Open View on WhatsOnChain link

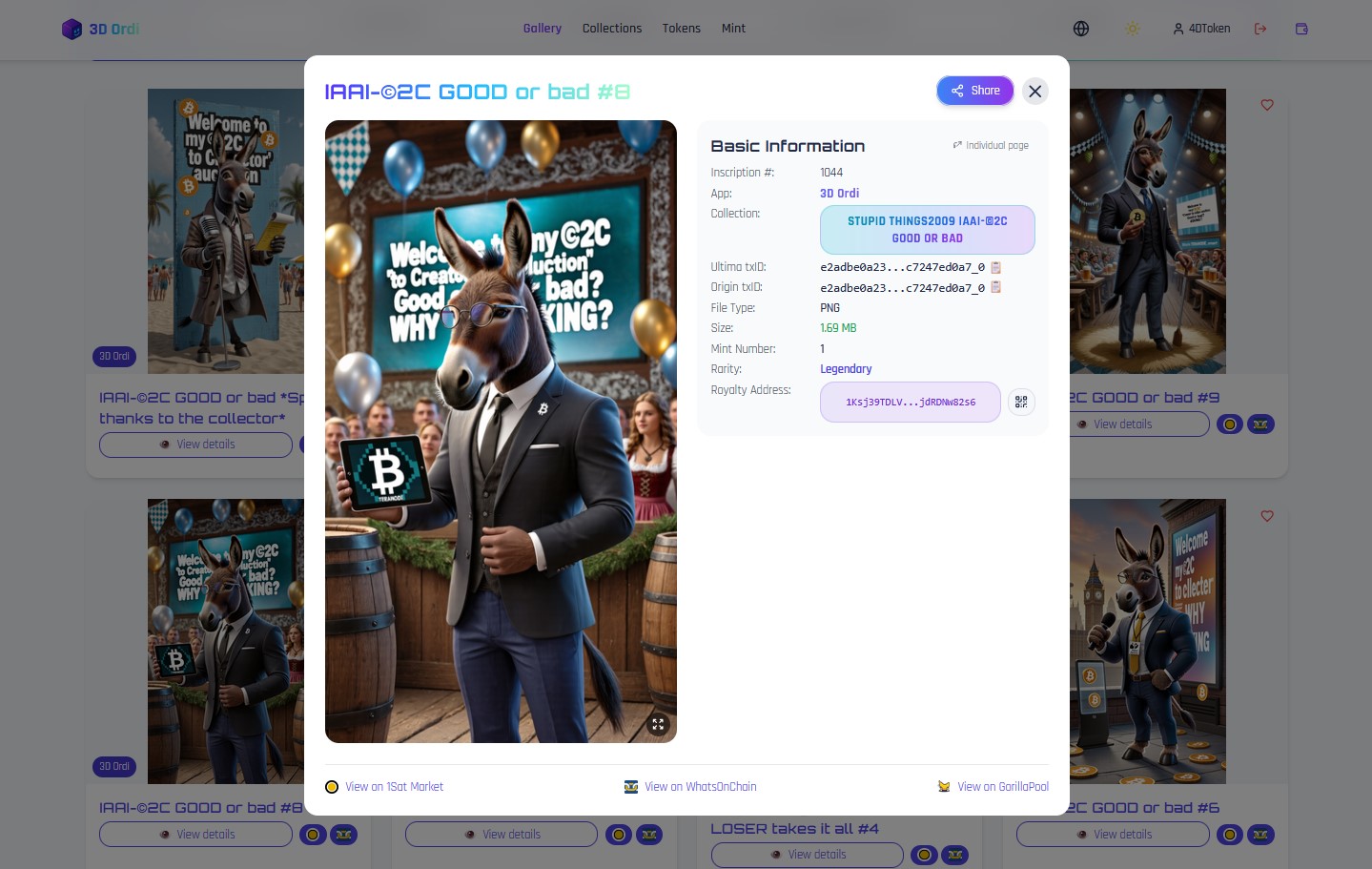690,787
